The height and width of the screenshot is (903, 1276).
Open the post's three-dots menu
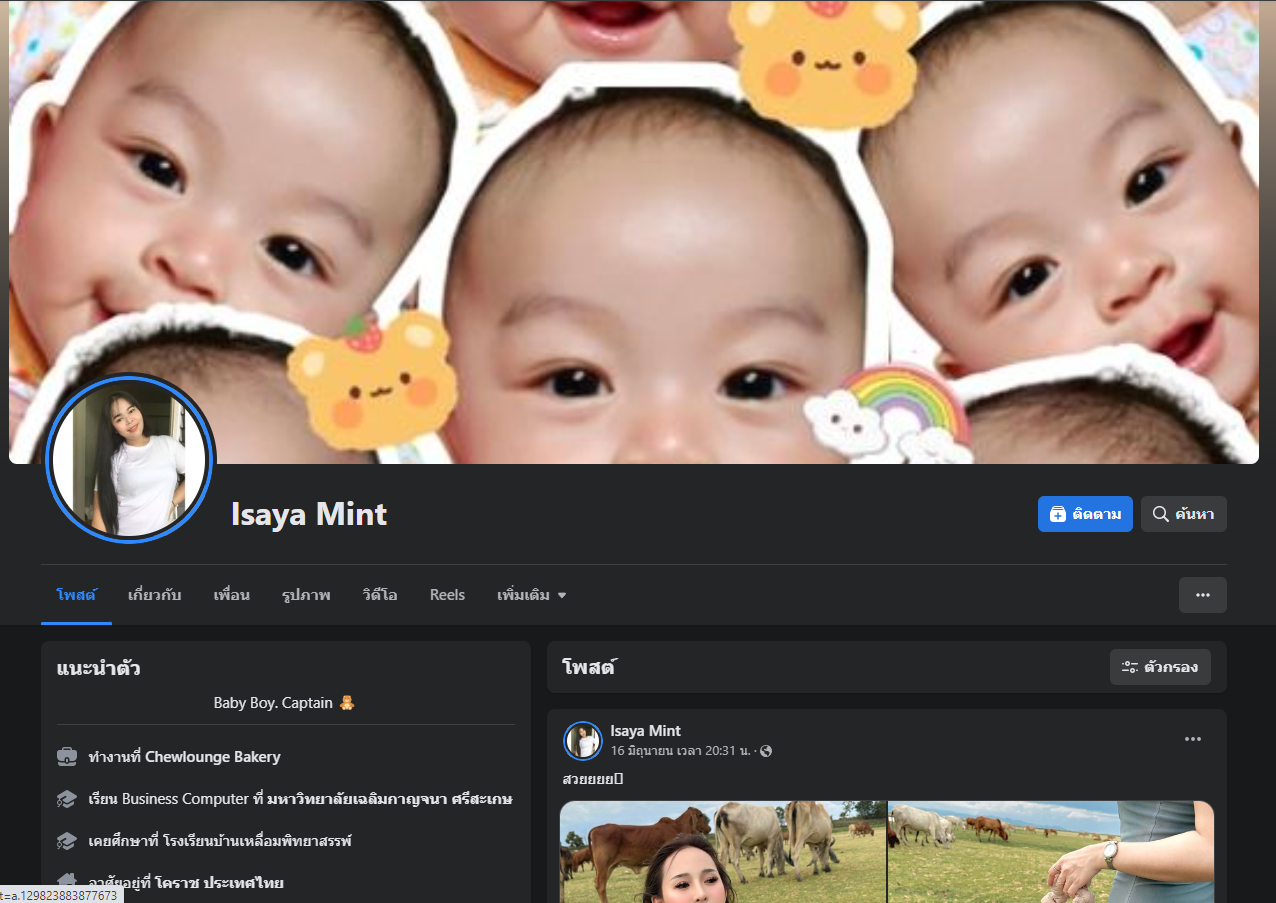coord(1193,739)
